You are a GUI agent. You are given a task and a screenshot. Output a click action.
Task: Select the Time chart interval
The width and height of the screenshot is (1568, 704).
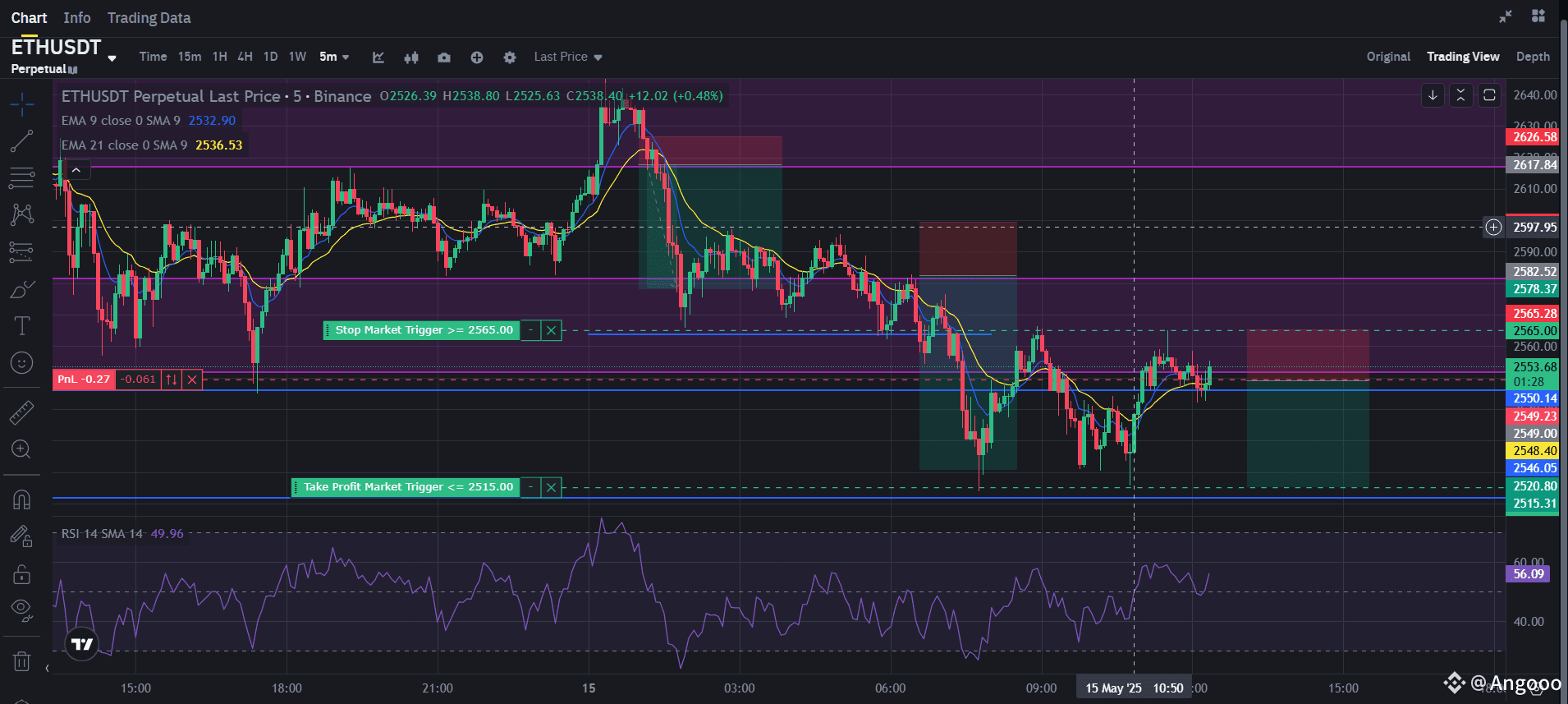[153, 57]
